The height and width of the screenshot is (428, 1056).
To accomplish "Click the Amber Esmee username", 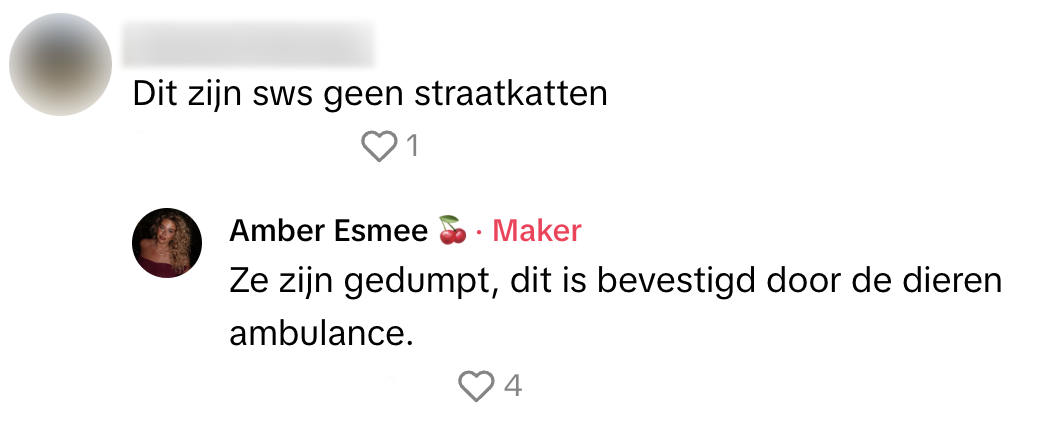I will pos(329,231).
